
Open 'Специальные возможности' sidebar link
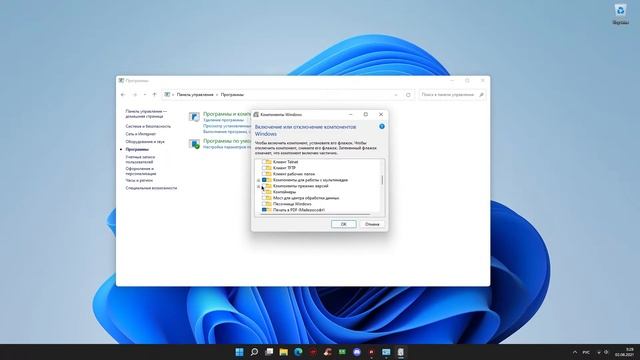pos(151,188)
